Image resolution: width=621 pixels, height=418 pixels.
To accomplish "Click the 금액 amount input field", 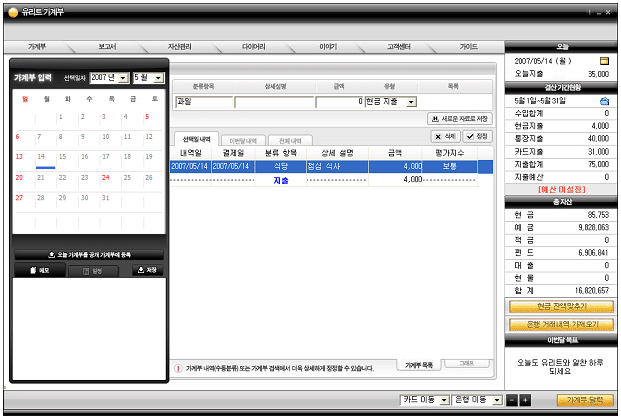I will [x=338, y=101].
